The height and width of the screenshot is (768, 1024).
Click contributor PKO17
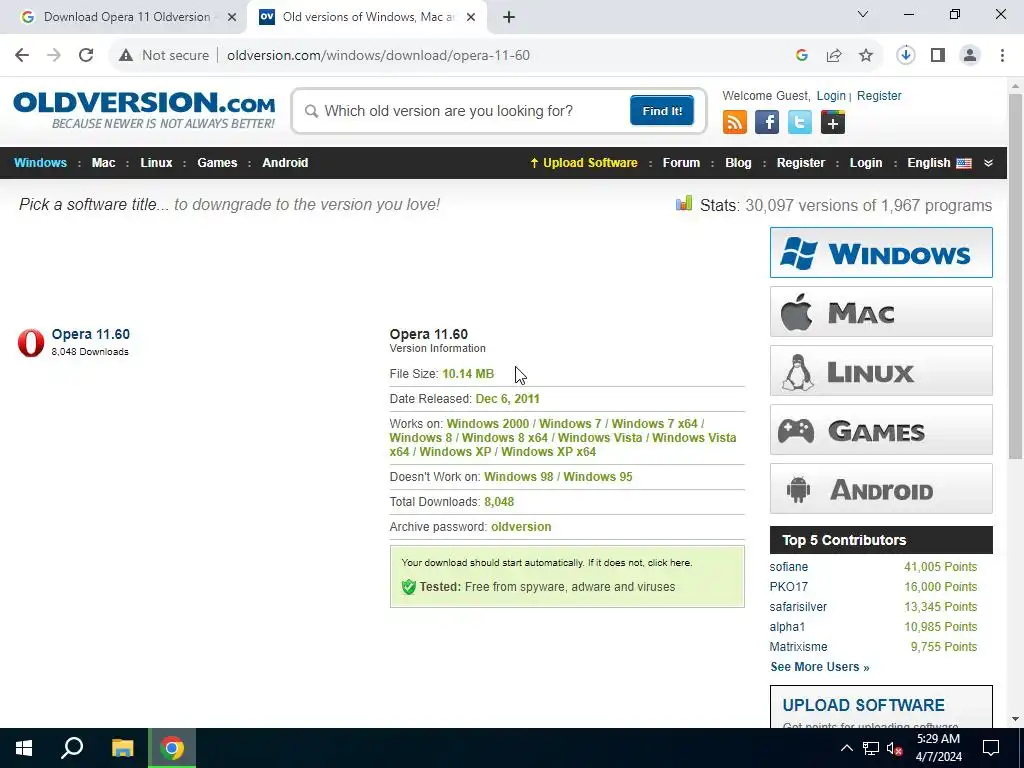pos(788,587)
